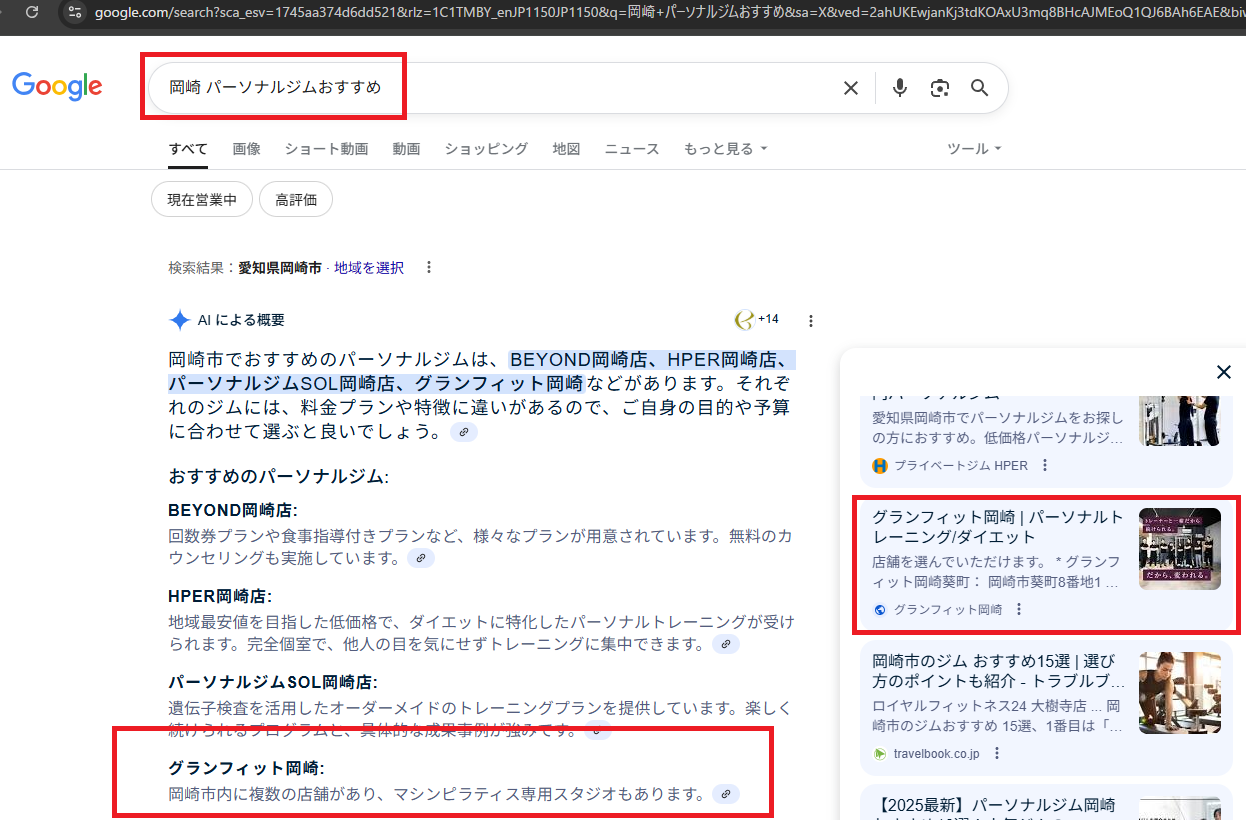Select the すべて search tab

pos(188,149)
